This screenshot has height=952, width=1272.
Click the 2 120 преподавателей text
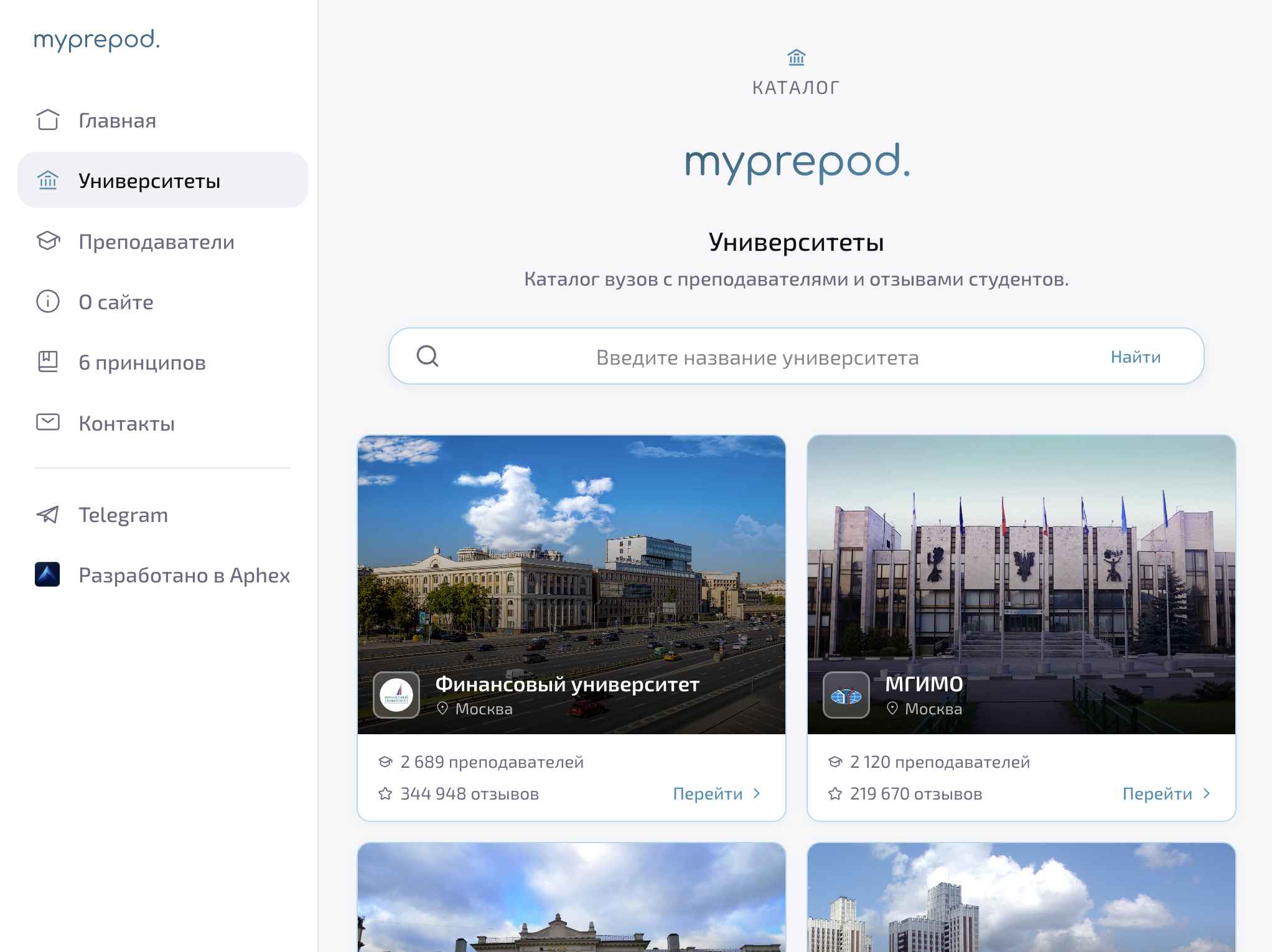coord(940,762)
